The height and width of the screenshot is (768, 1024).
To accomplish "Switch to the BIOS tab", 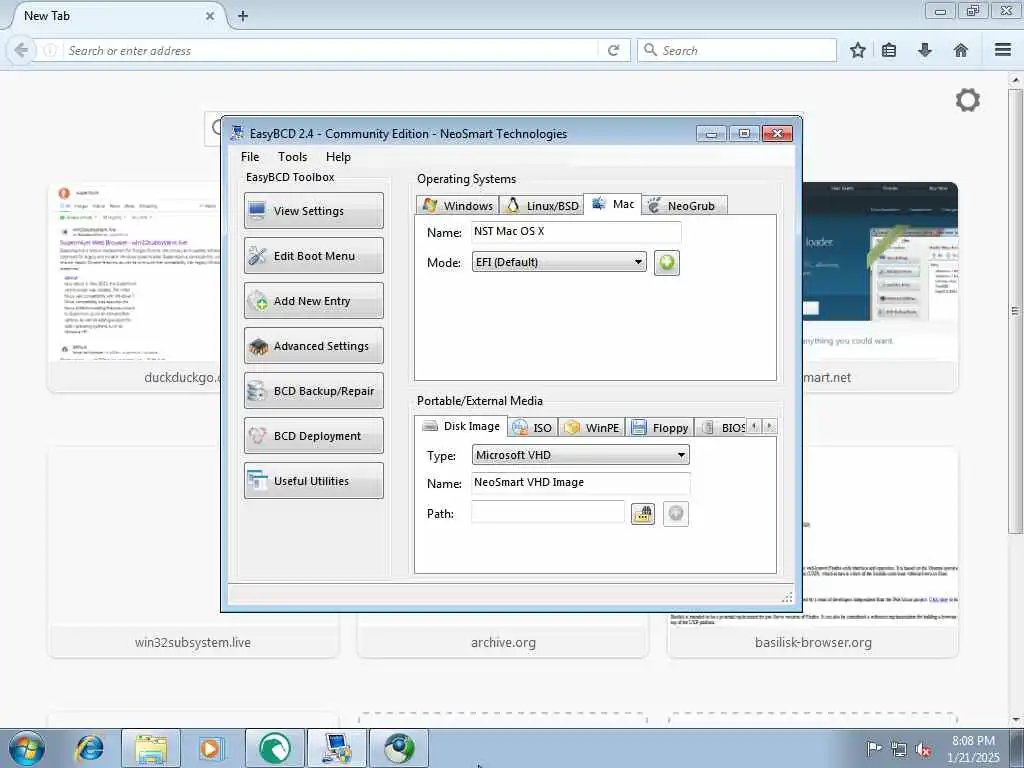I will 721,427.
